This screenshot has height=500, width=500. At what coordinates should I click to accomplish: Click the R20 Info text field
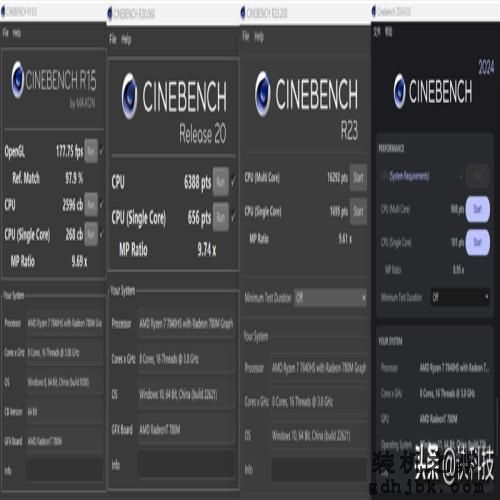coord(186,464)
